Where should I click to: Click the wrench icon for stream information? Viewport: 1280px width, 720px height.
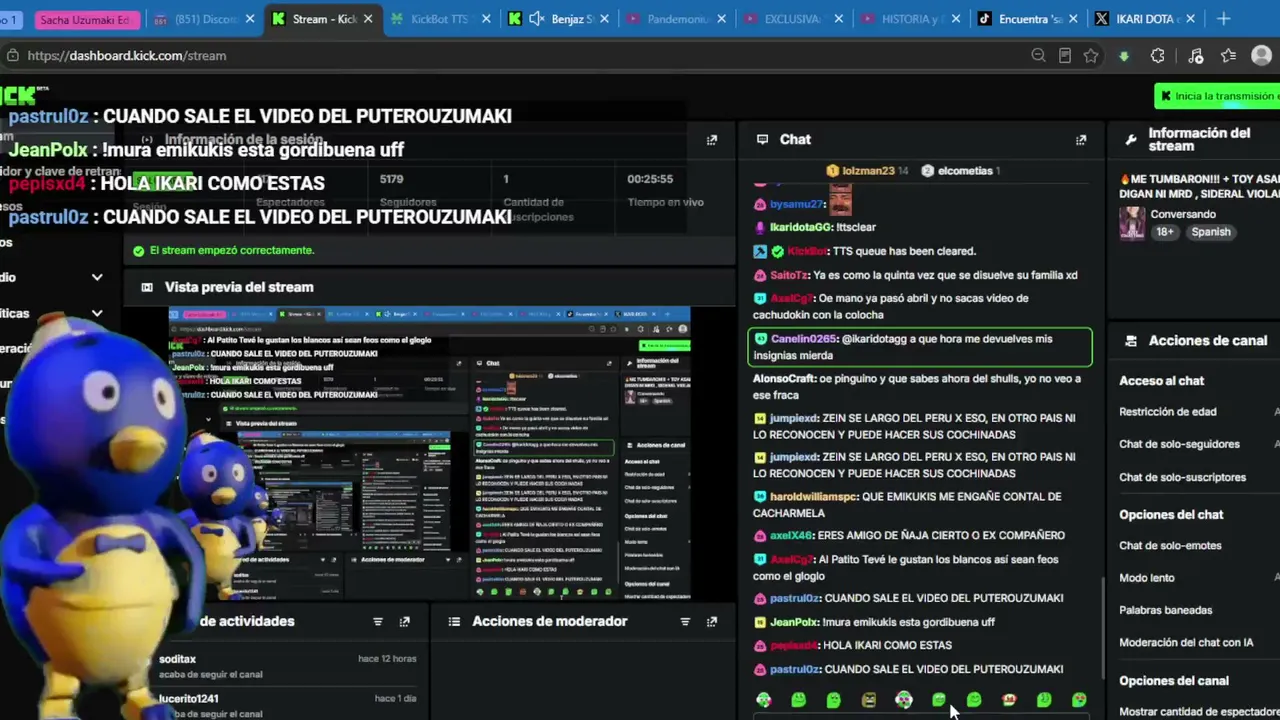pyautogui.click(x=1131, y=140)
